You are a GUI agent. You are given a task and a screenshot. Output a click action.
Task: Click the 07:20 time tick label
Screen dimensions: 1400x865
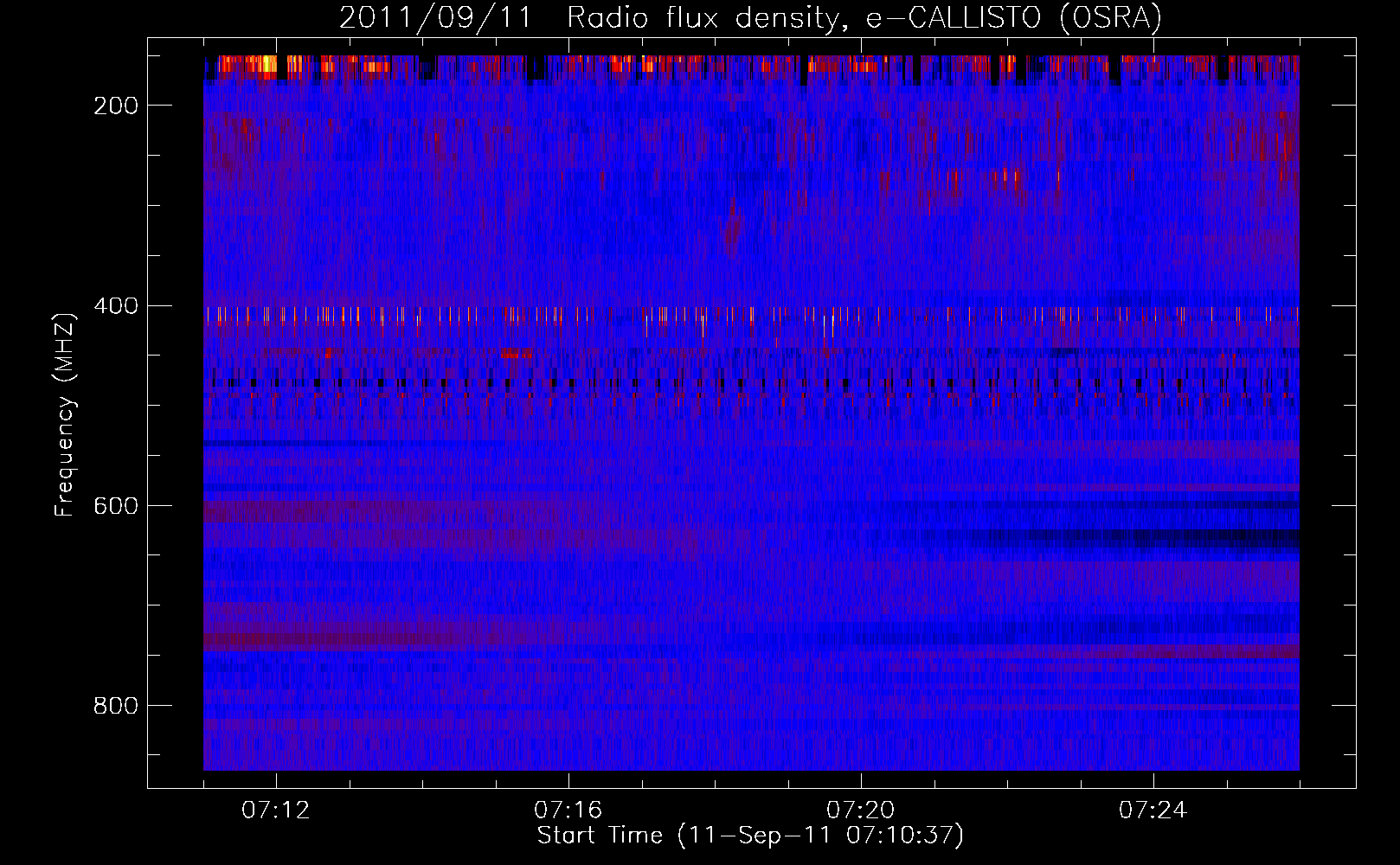coord(861,811)
